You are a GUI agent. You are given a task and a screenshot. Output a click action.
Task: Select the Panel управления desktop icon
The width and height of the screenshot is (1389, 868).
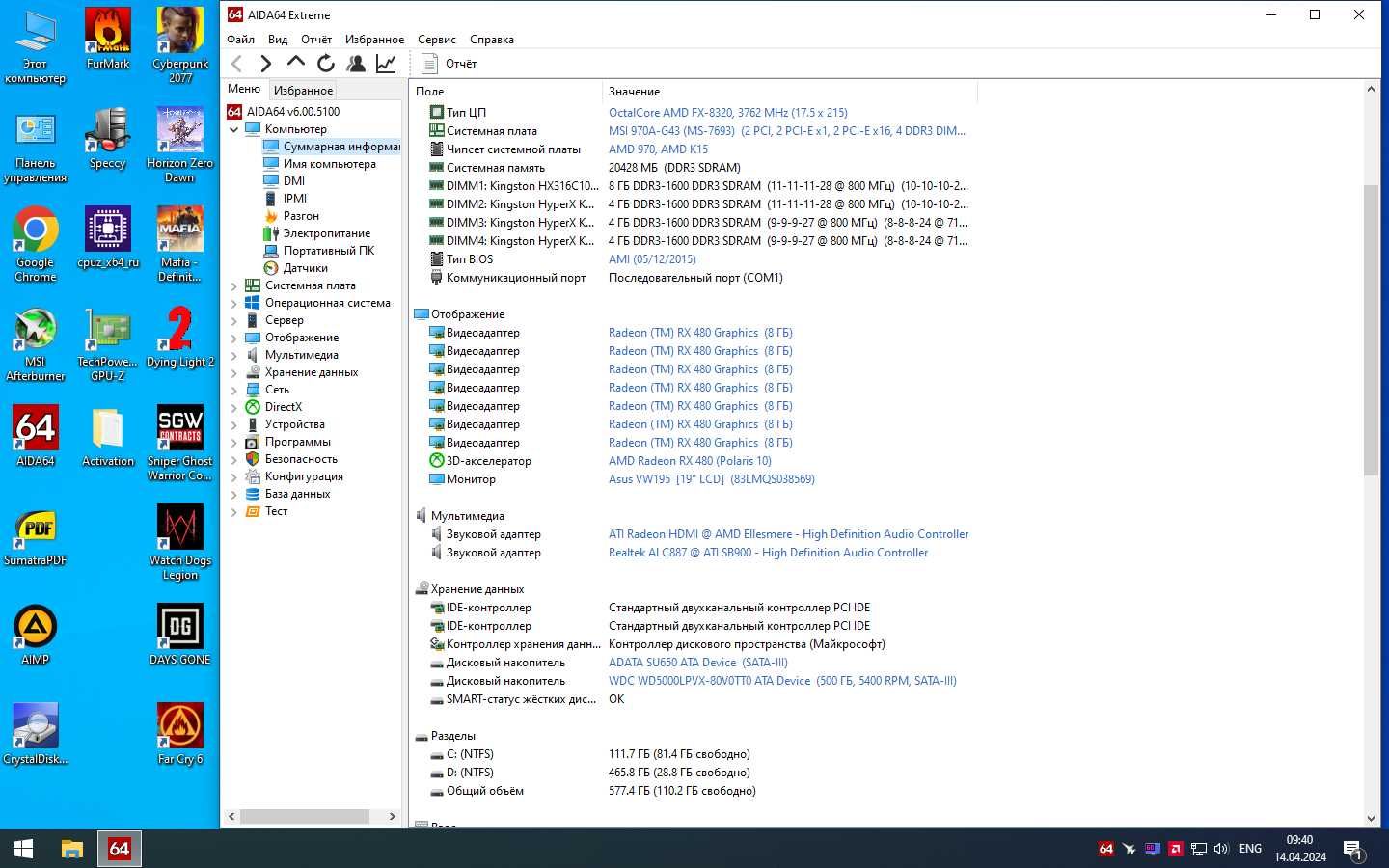(x=36, y=145)
